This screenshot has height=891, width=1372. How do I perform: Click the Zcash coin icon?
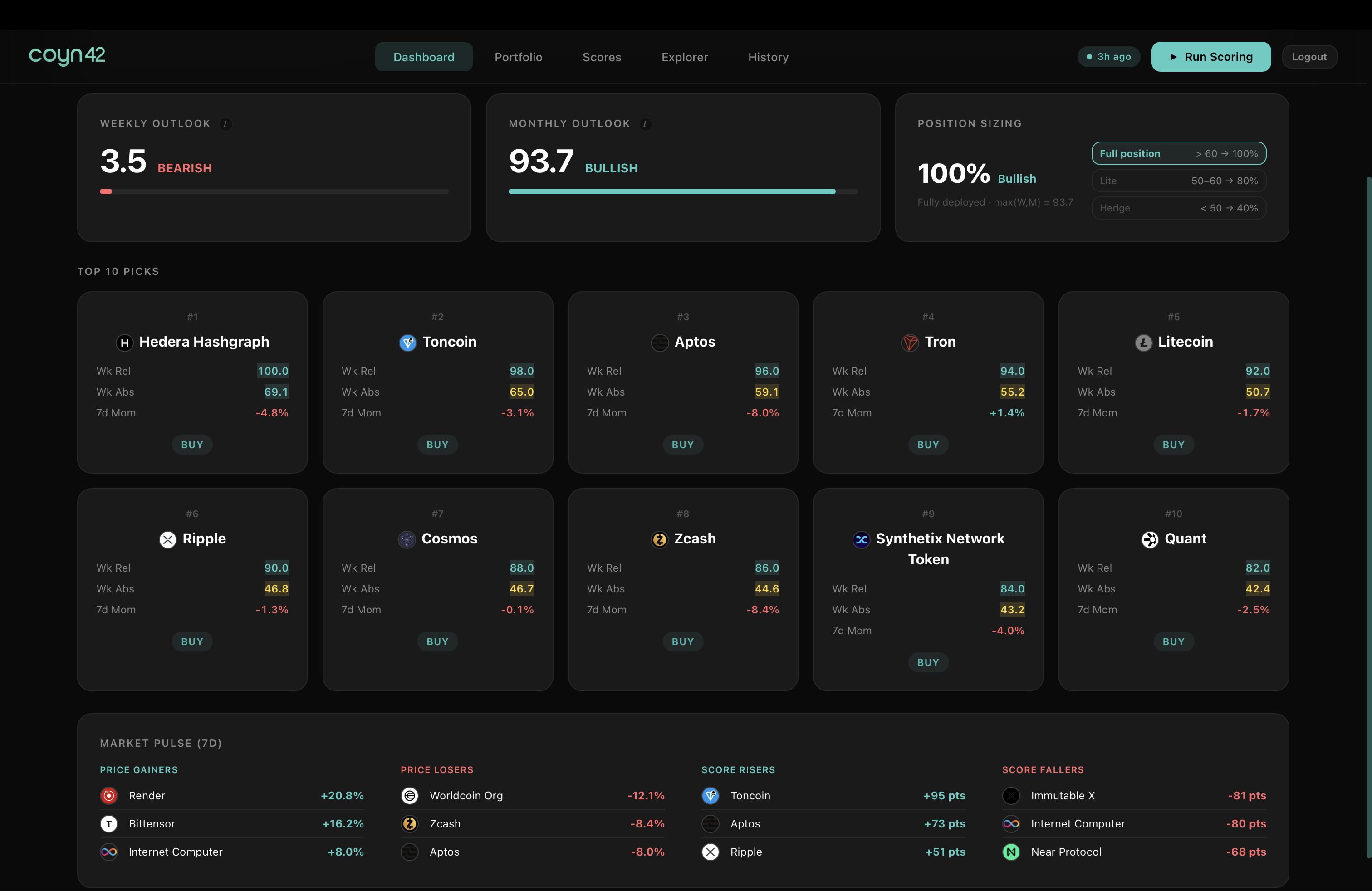tap(660, 539)
